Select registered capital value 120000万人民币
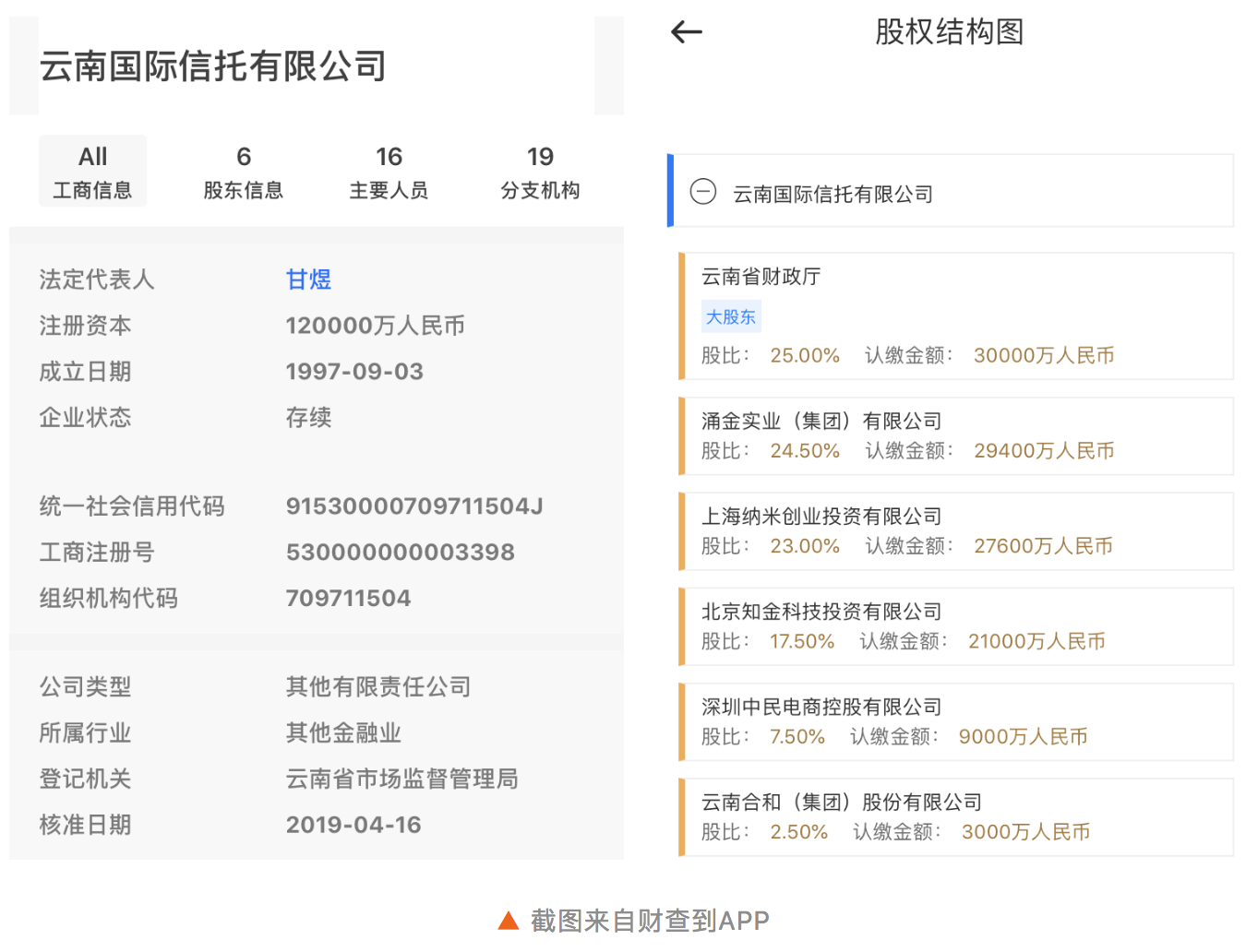This screenshot has width=1246, height=952. [x=376, y=326]
